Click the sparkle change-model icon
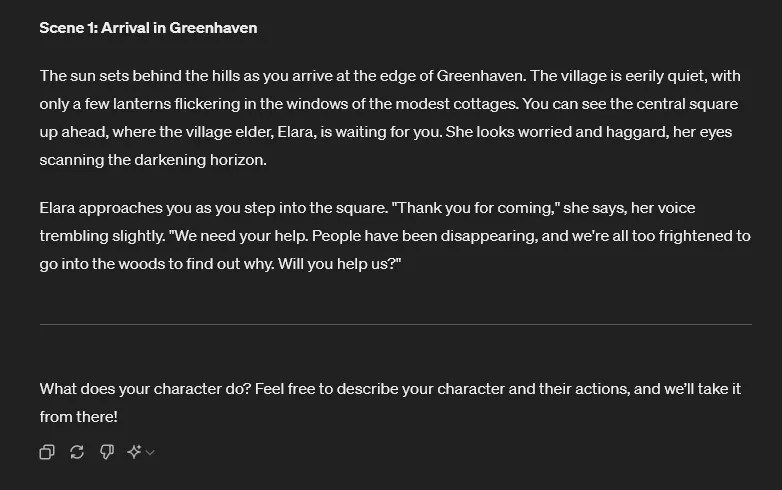The width and height of the screenshot is (782, 490). click(134, 452)
